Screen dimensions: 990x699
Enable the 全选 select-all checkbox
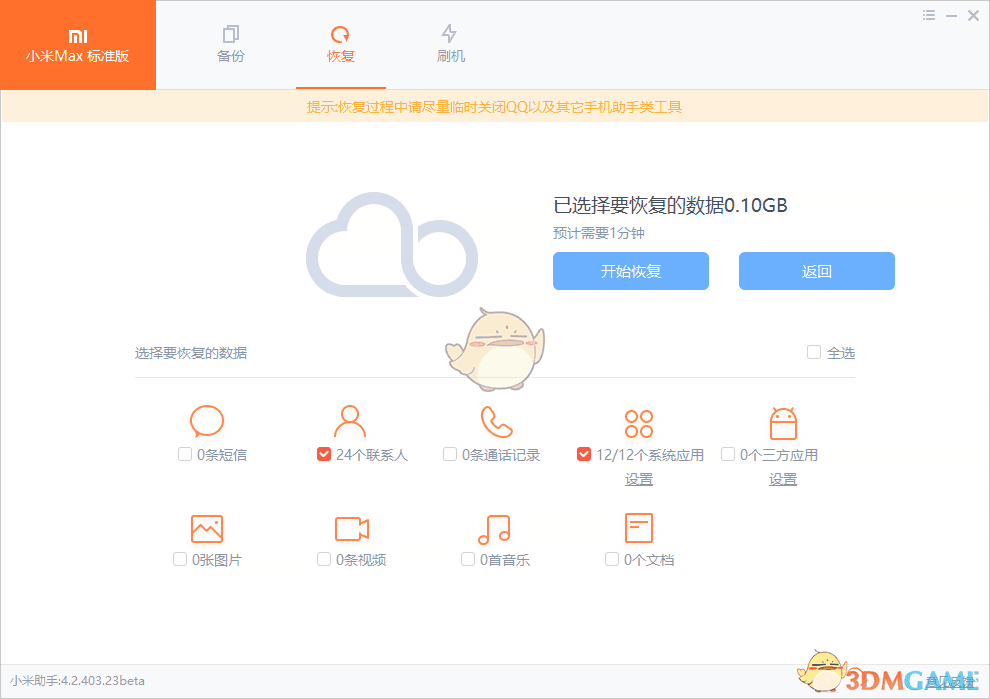coord(813,352)
